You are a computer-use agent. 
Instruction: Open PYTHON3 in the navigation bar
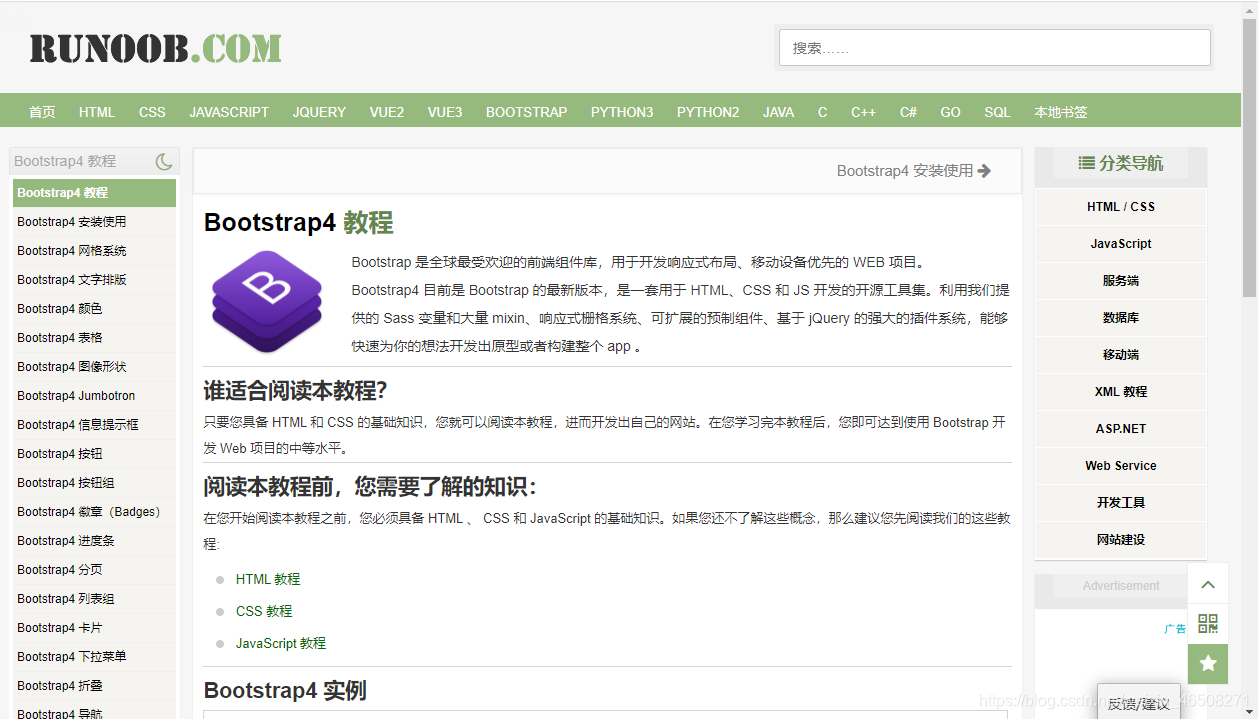622,112
